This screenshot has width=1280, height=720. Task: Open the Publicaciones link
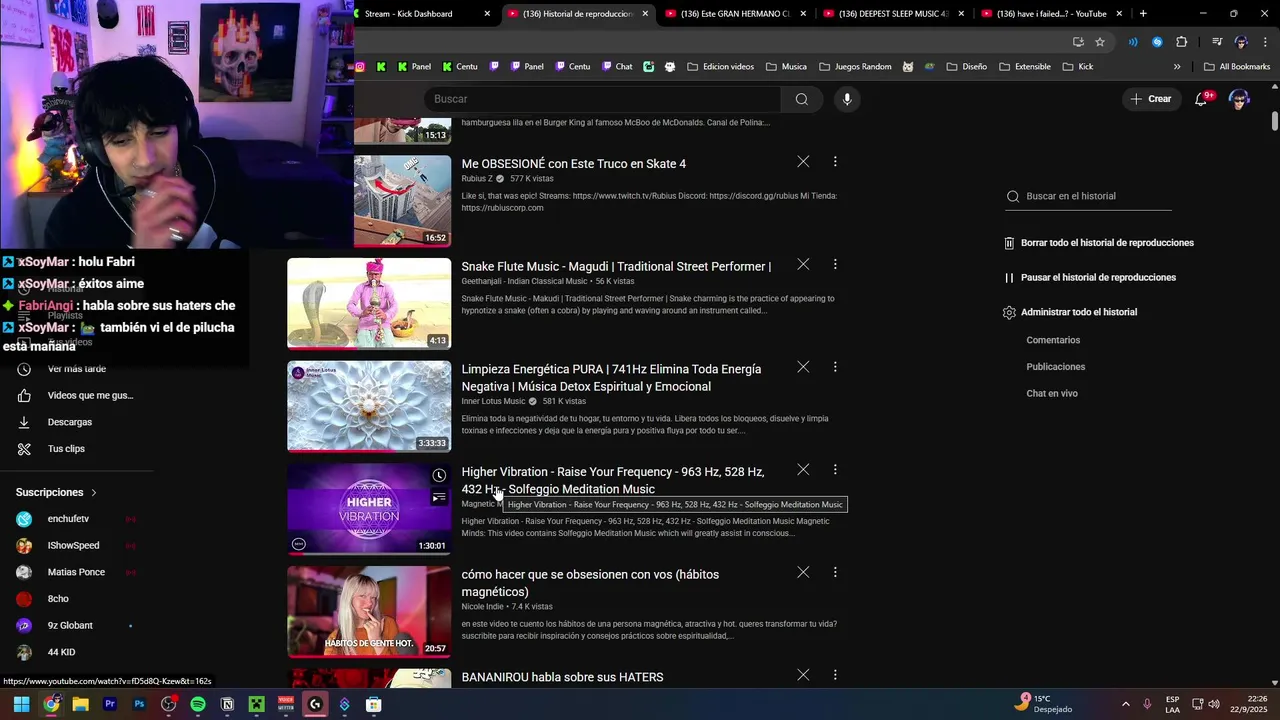click(x=1055, y=367)
